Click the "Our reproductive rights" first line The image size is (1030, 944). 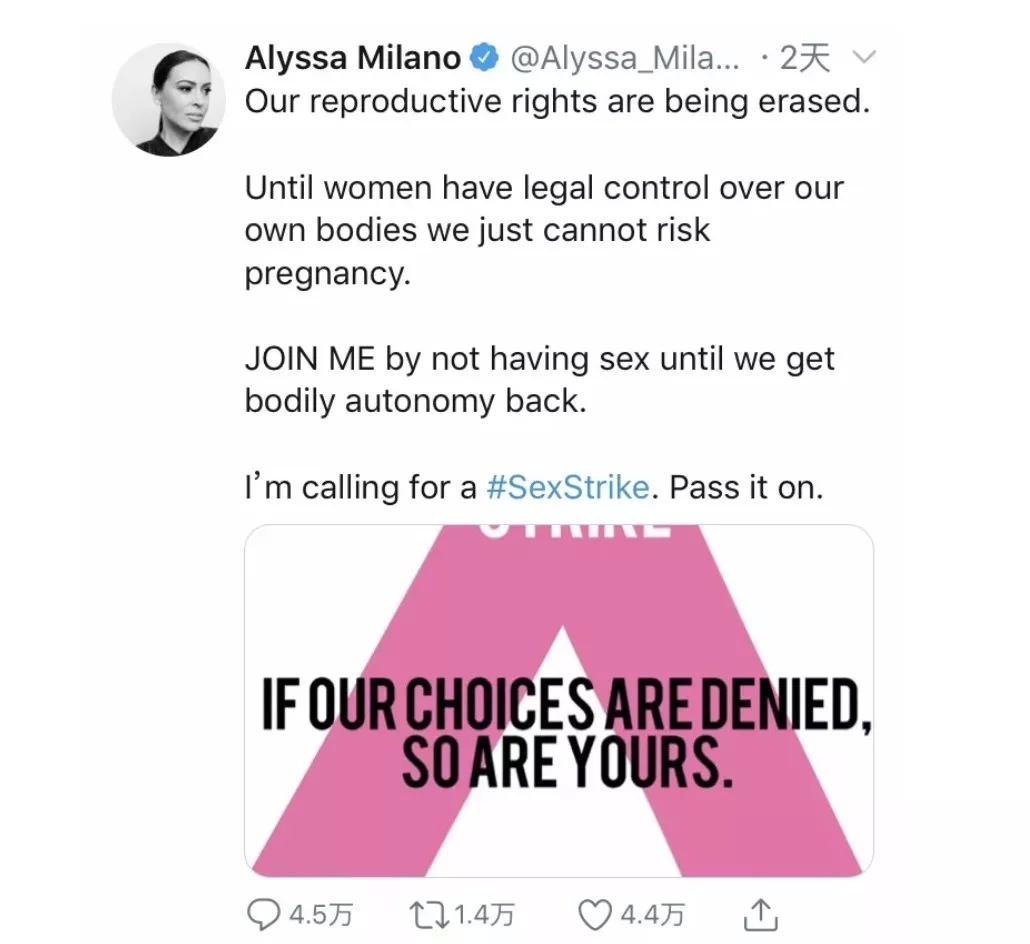tap(557, 102)
